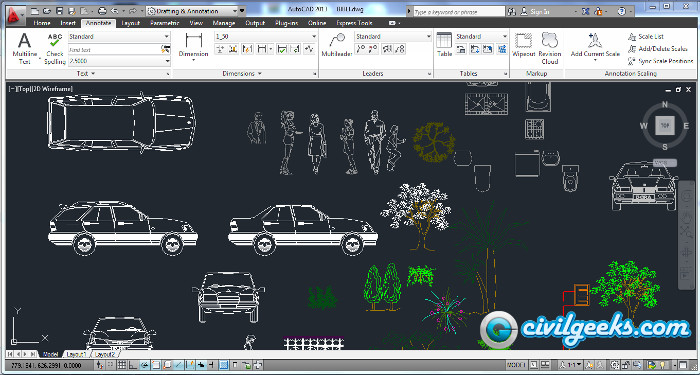Click the binoculars search icon

pos(512,12)
